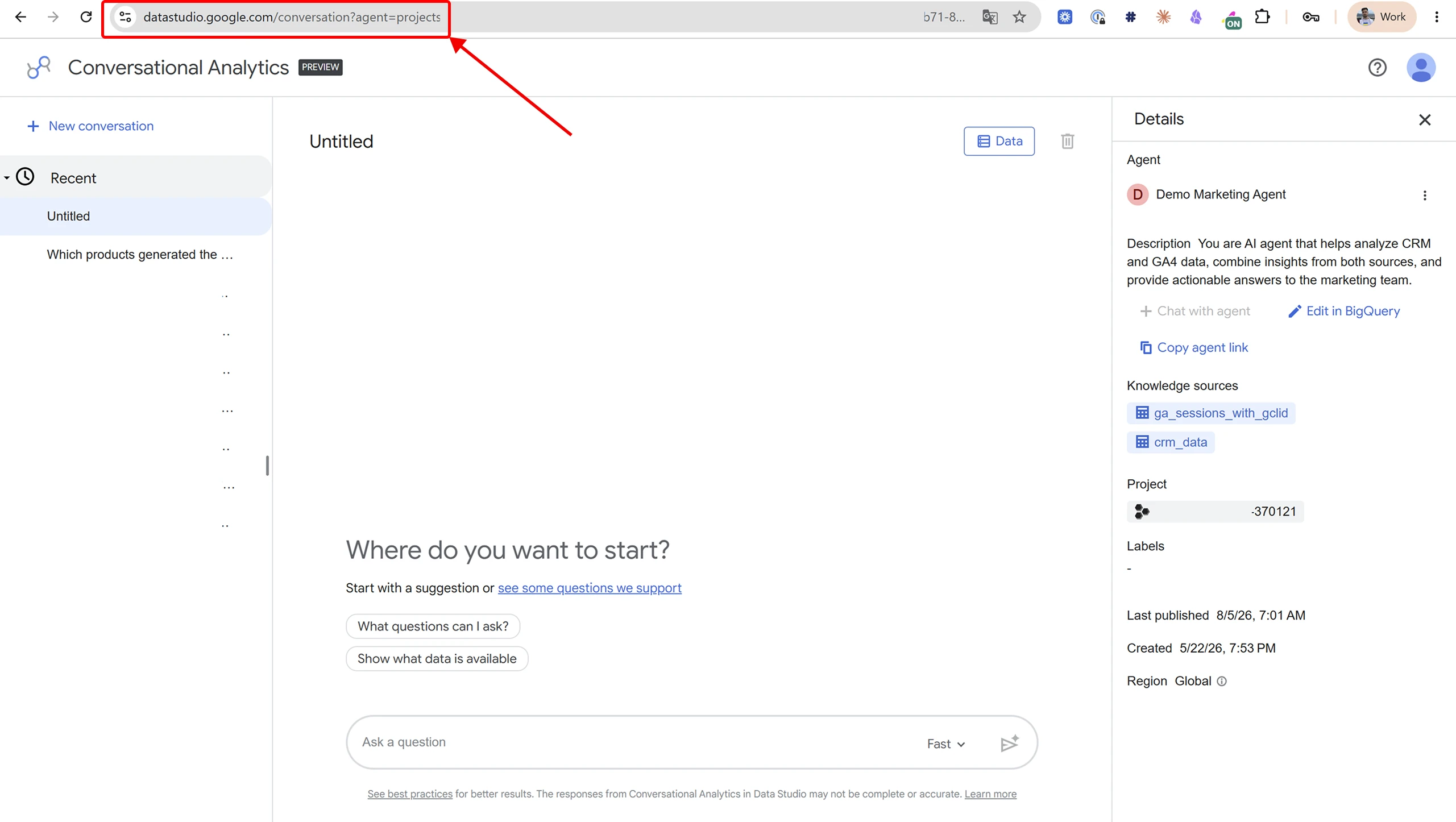Viewport: 1456px width, 822px height.
Task: Click Edit in BigQuery
Action: [1344, 311]
